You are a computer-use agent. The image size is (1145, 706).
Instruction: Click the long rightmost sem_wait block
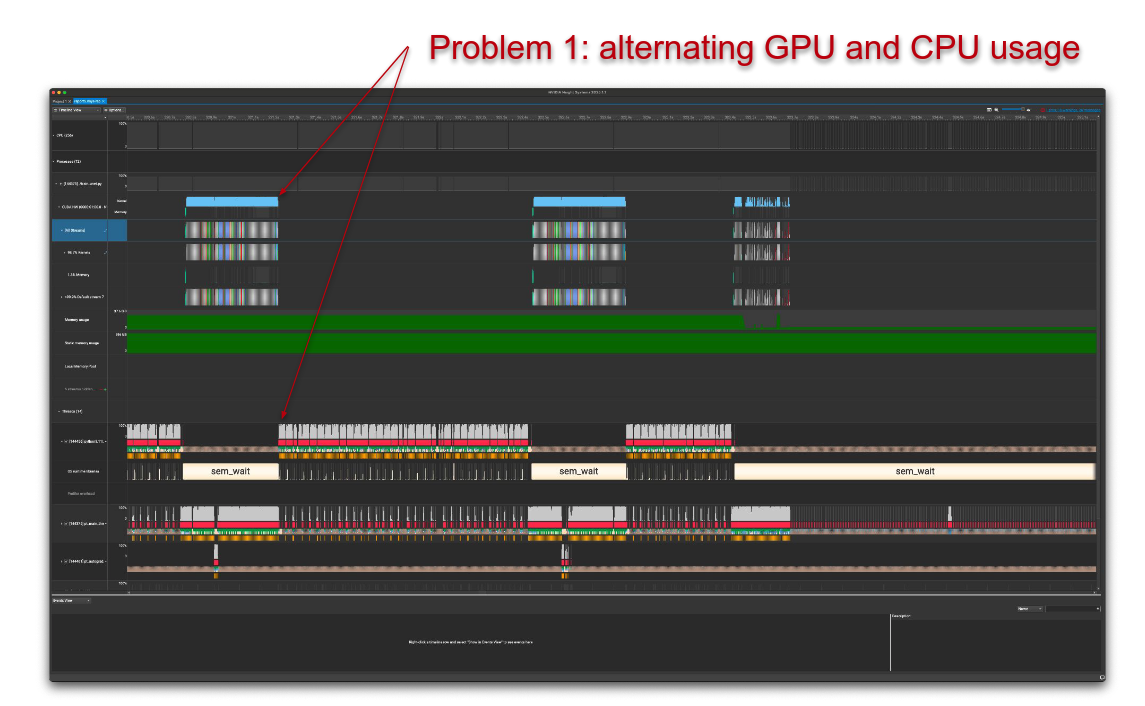click(914, 471)
